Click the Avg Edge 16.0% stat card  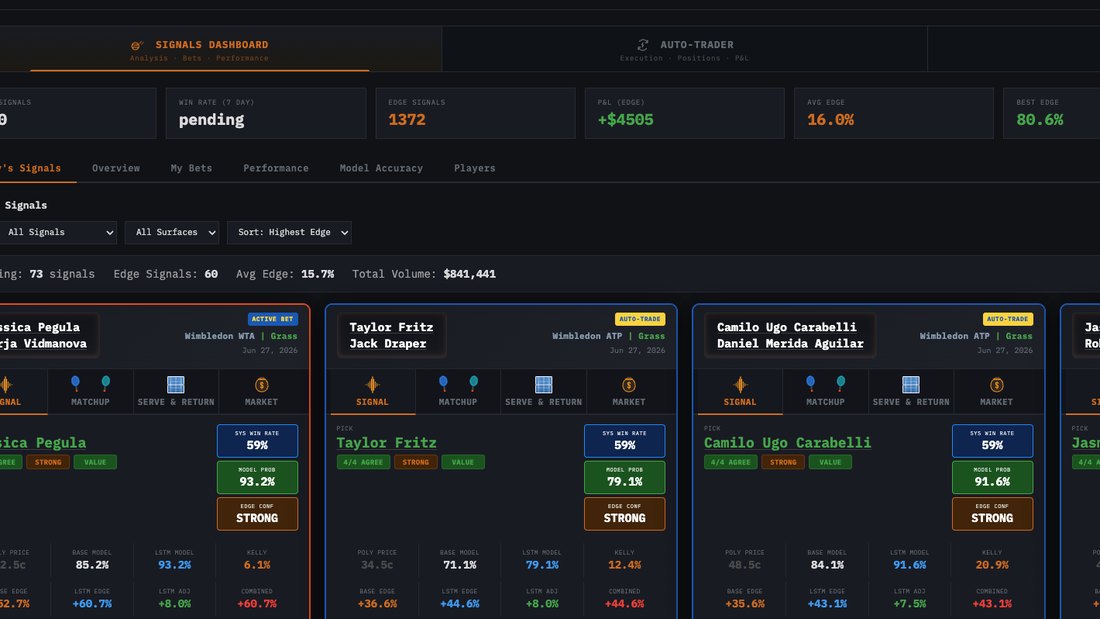pos(894,113)
